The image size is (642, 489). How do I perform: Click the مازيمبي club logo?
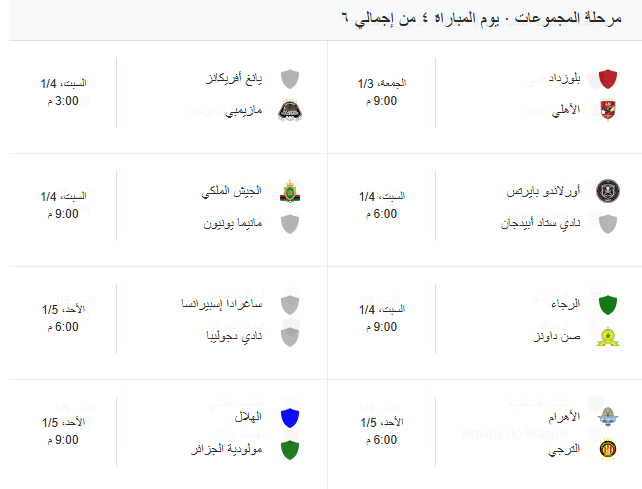[x=290, y=110]
